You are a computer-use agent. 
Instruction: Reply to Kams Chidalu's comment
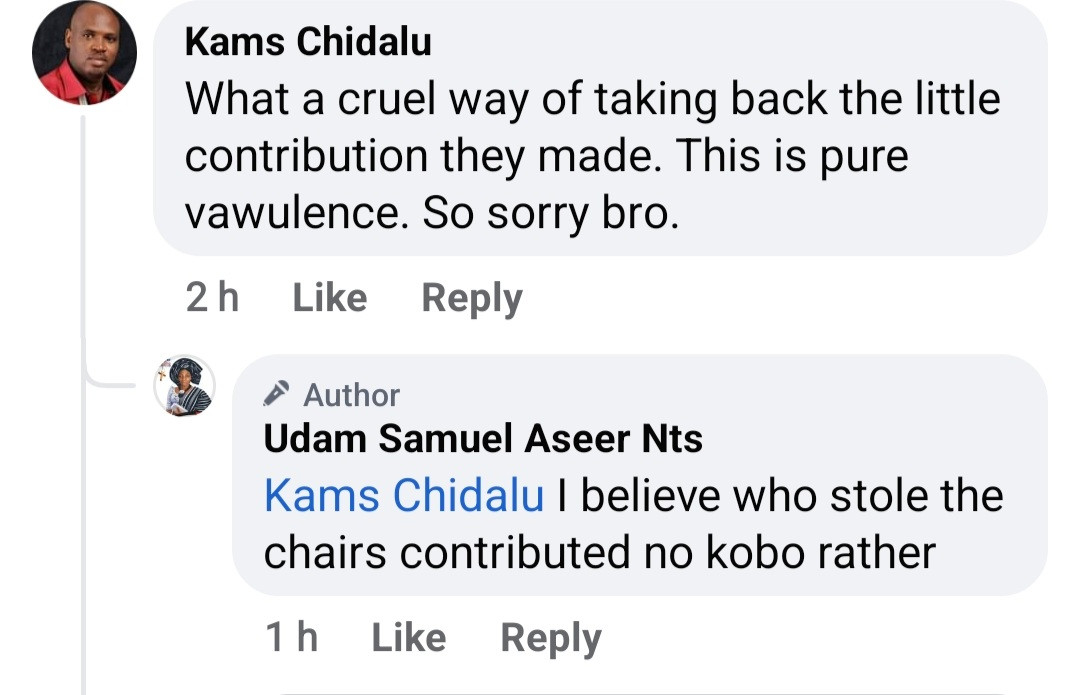coord(472,298)
